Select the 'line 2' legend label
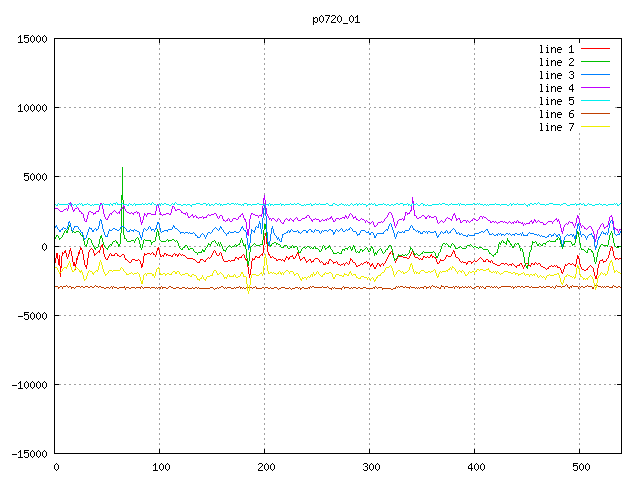The image size is (640, 480). [x=557, y=62]
